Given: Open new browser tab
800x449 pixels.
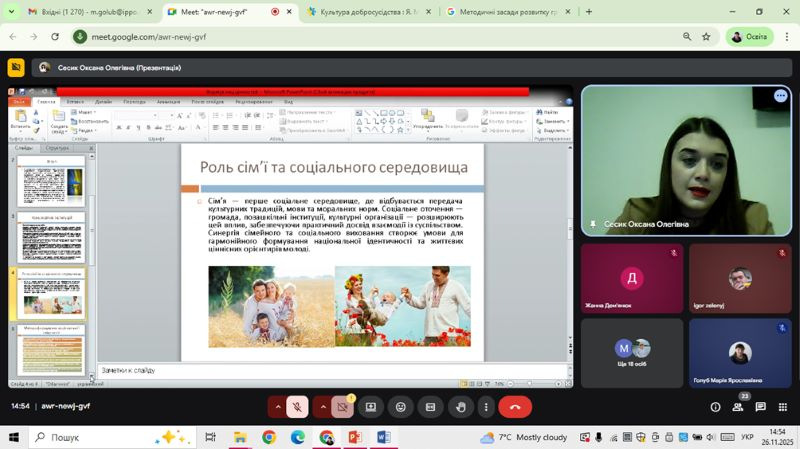Looking at the screenshot, I should coord(589,12).
